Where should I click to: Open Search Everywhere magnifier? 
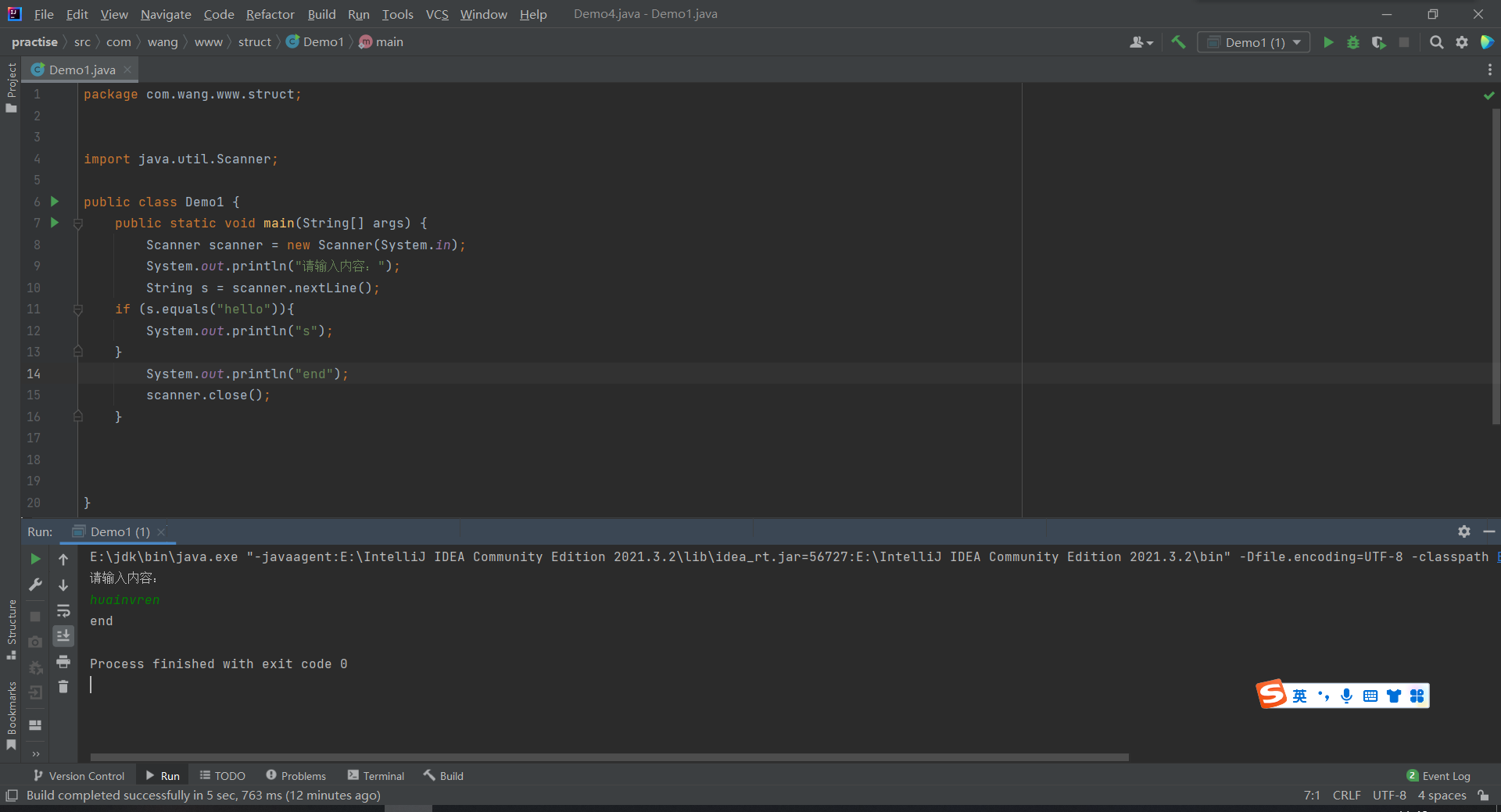[x=1437, y=42]
